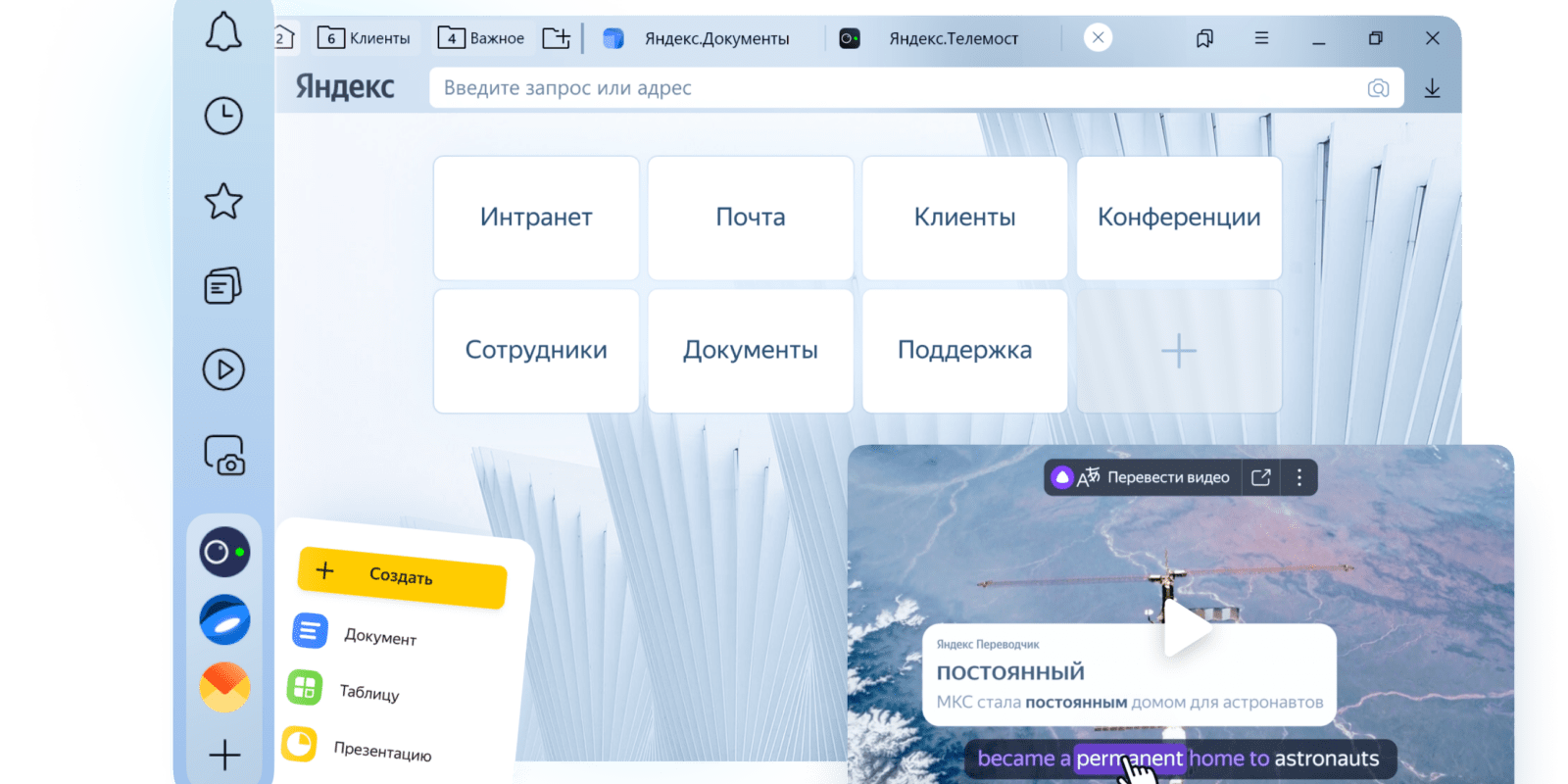The width and height of the screenshot is (1568, 784).
Task: Open the Интранет tile
Action: tap(536, 218)
